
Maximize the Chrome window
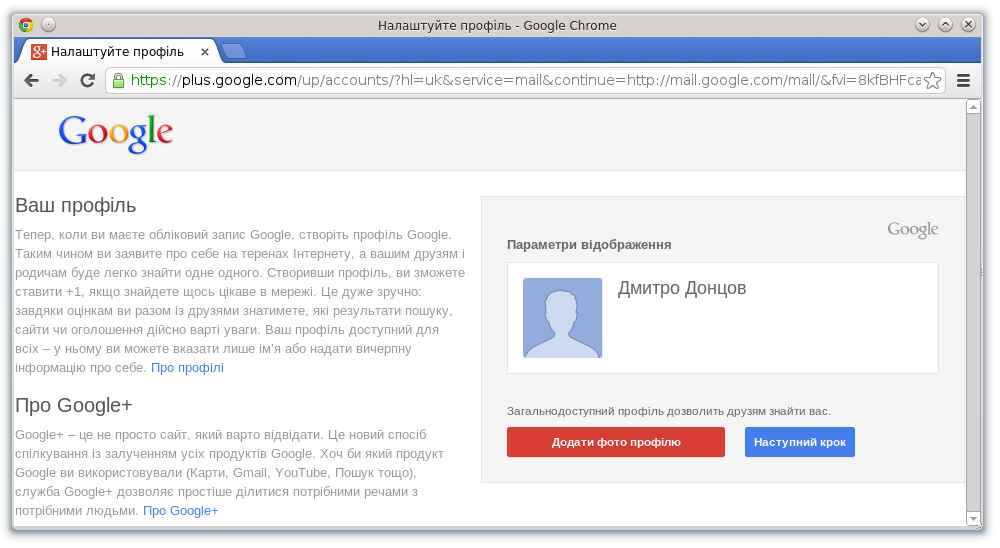[945, 25]
